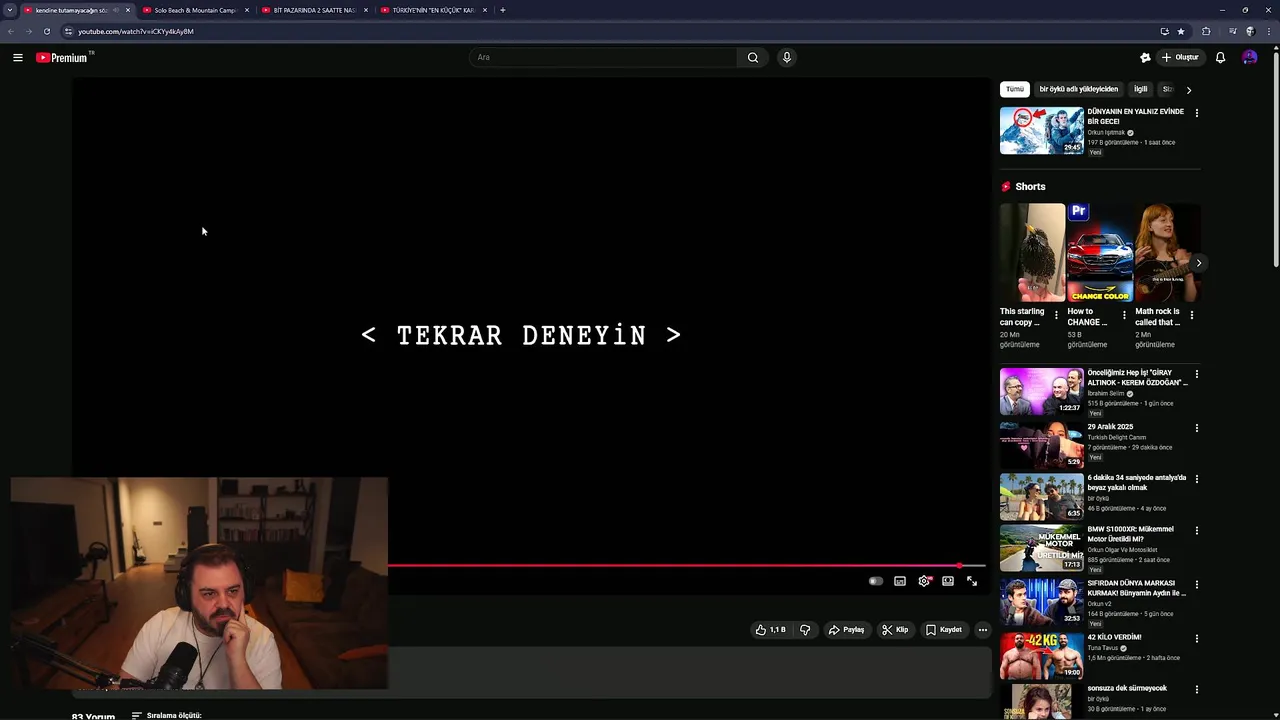Open the Shorts section heading
This screenshot has width=1280, height=720.
(x=1030, y=187)
